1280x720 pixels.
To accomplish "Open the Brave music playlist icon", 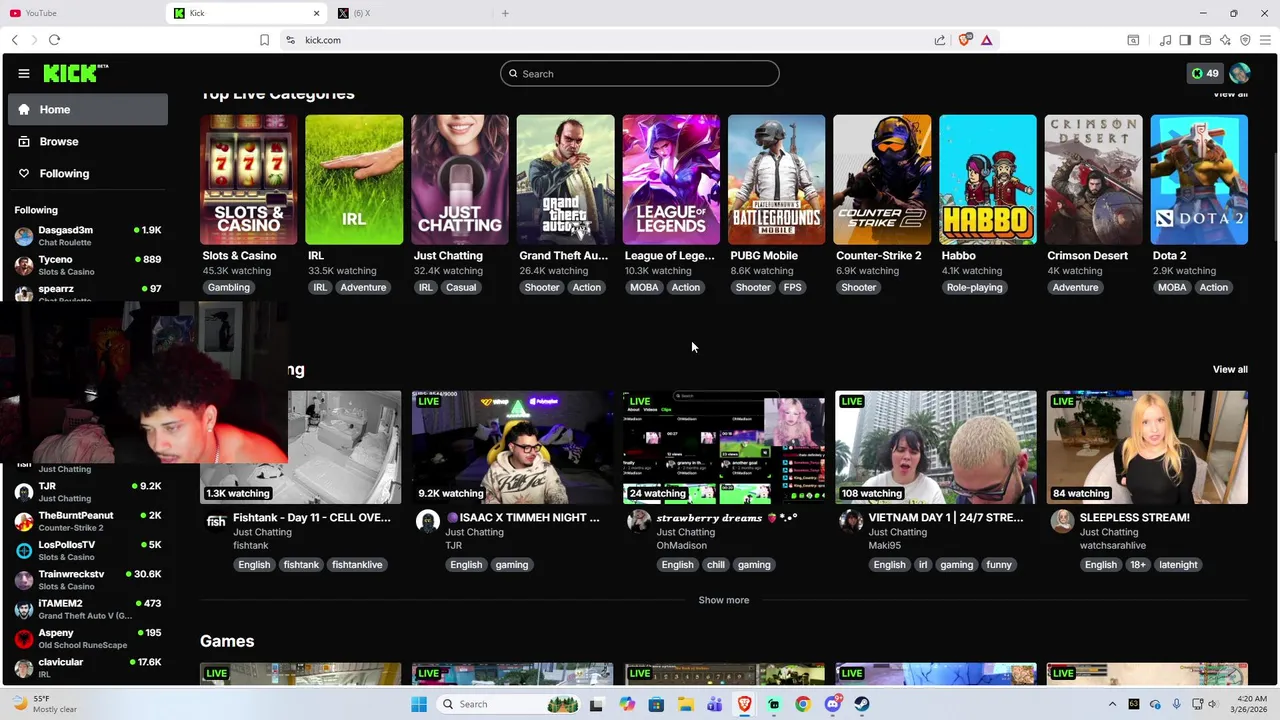I will click(x=1165, y=40).
